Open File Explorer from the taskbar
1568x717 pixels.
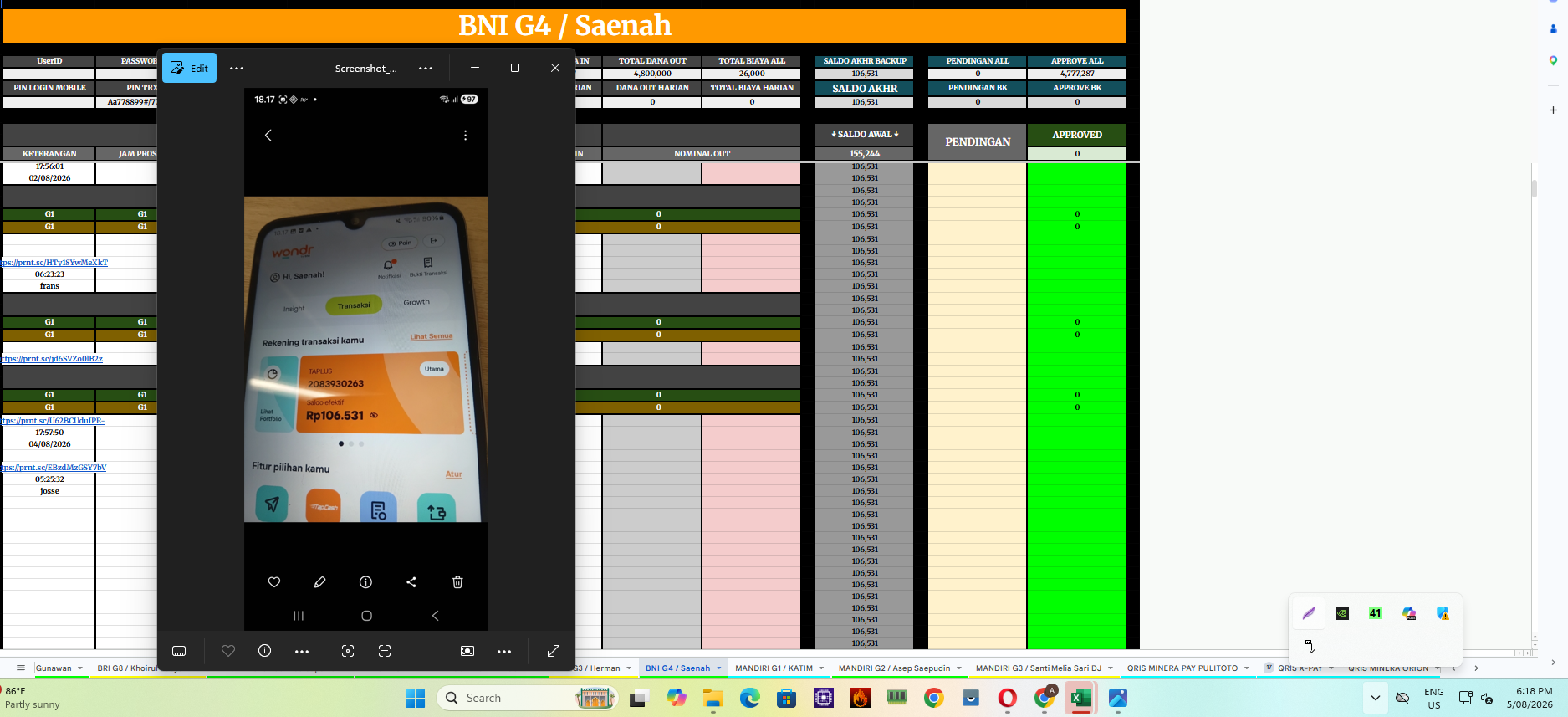[713, 698]
